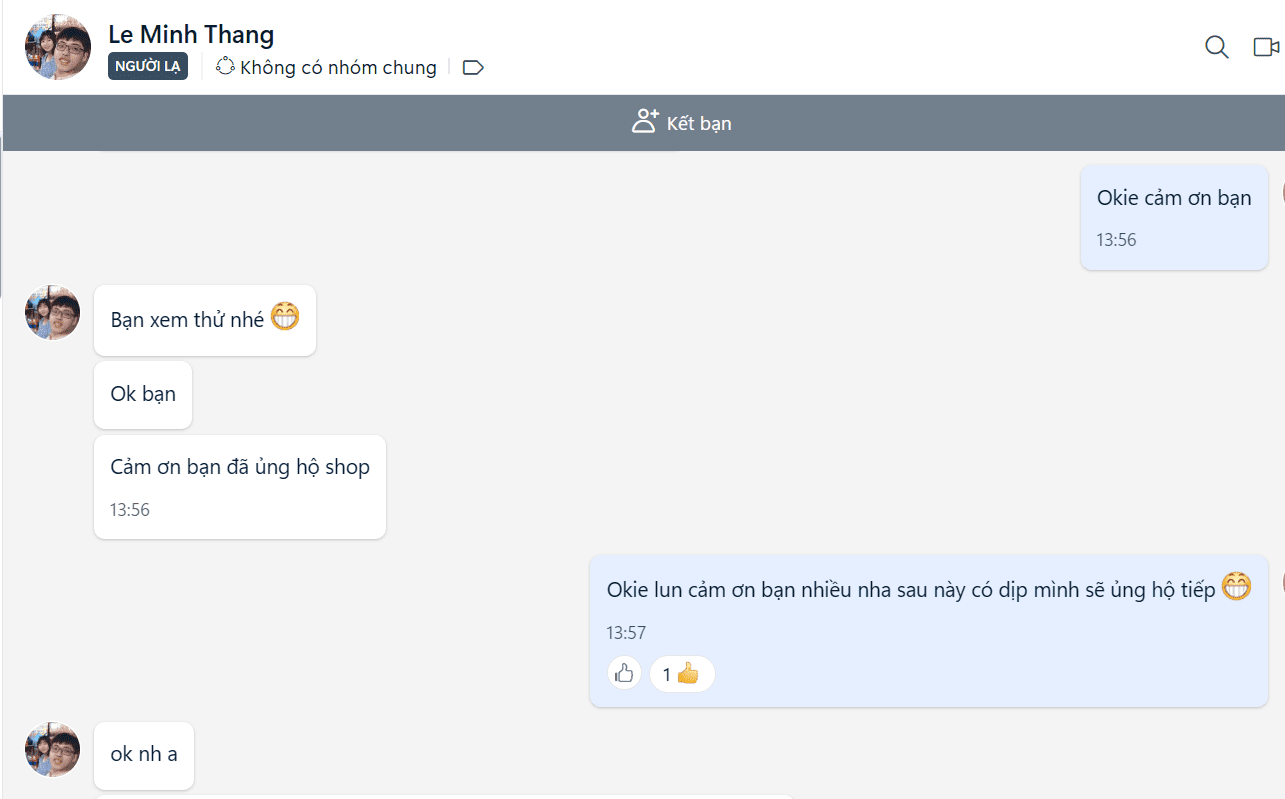Open Le Minh Thang's header profile picture
The image size is (1285, 799).
coord(58,47)
